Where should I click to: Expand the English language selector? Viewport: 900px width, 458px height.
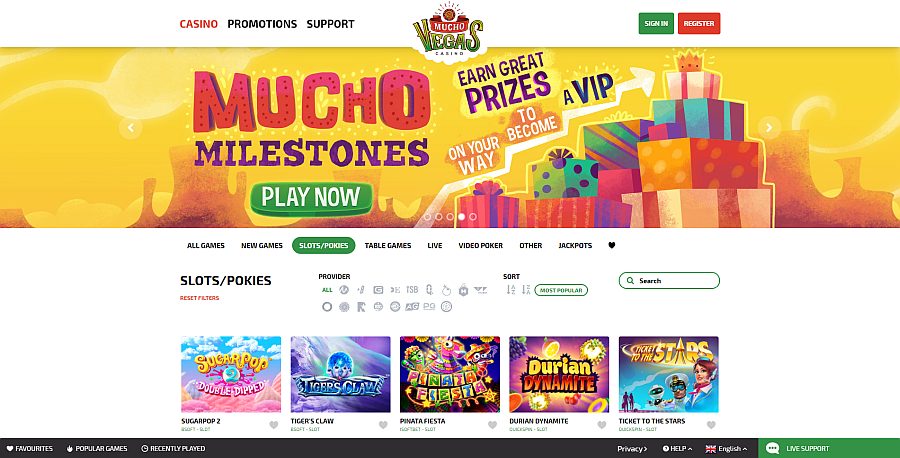pyautogui.click(x=727, y=449)
